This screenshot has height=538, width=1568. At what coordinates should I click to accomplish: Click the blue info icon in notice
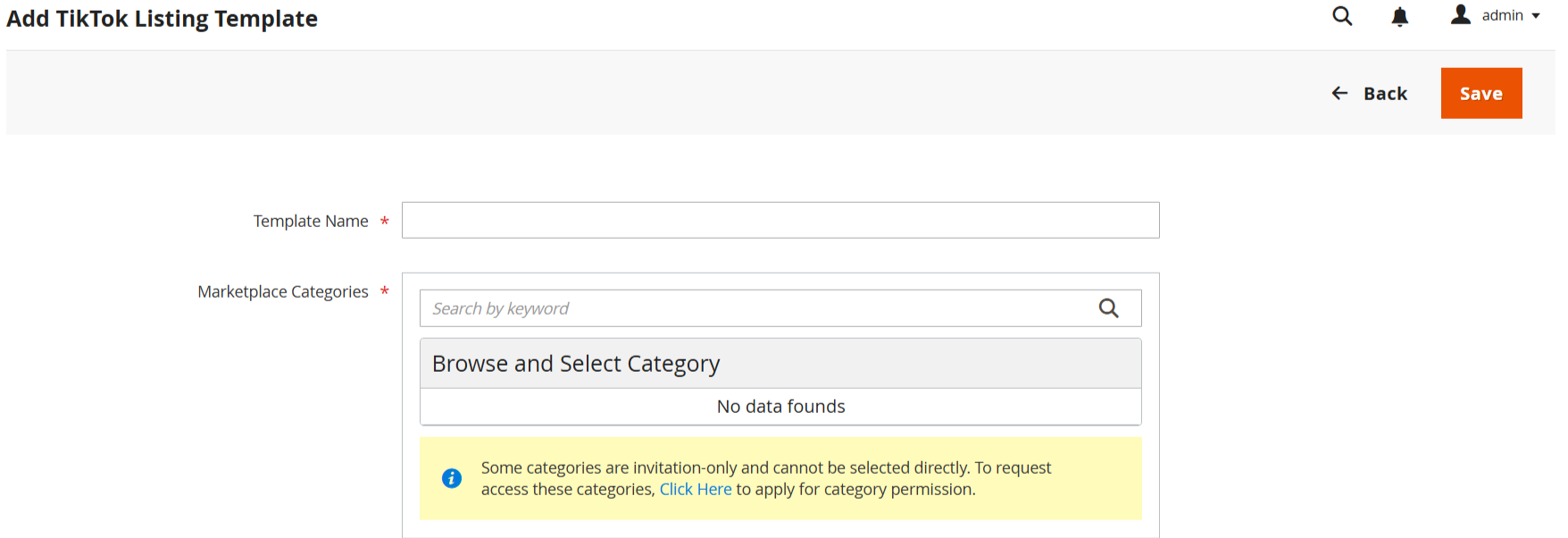point(452,478)
